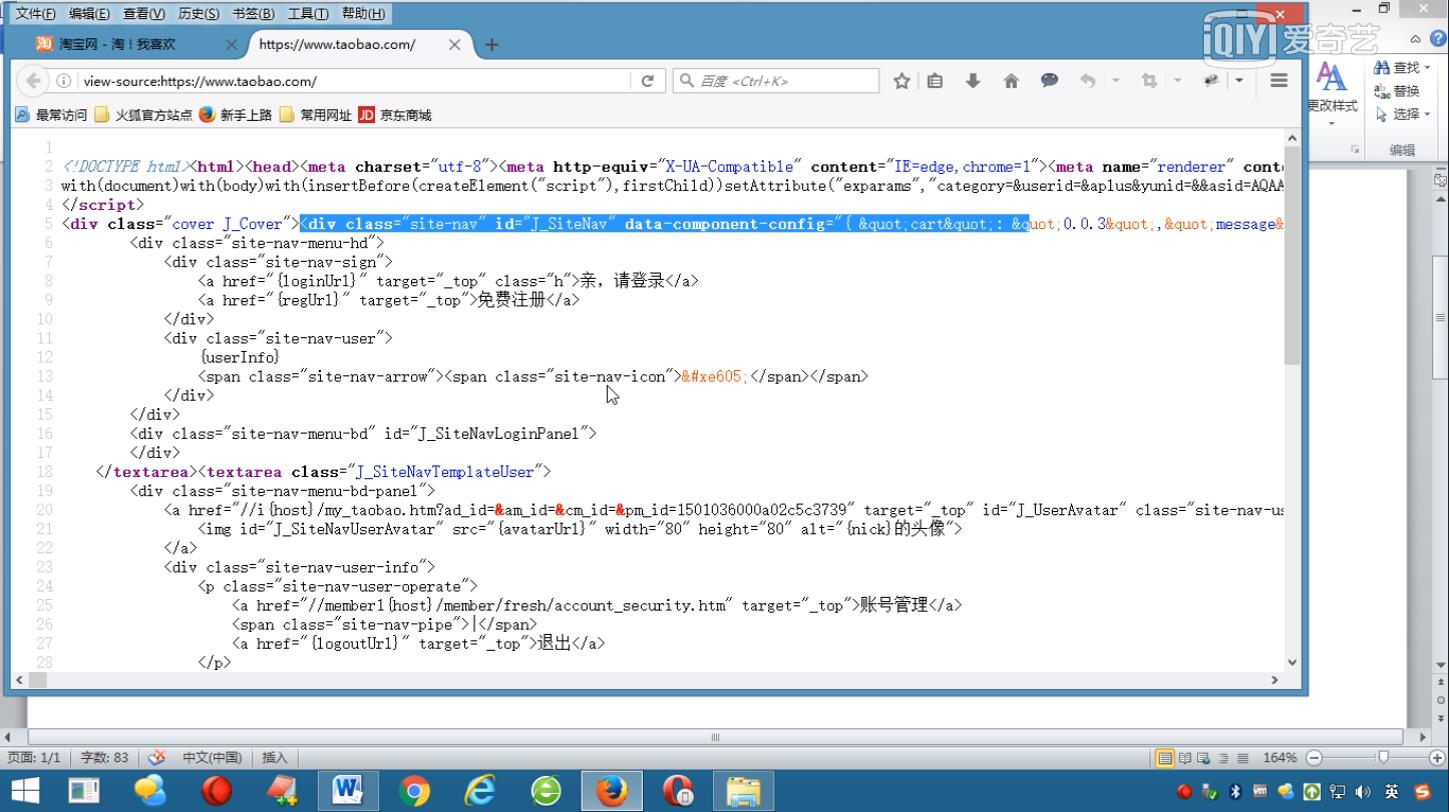The width and height of the screenshot is (1449, 812).
Task: Open 京东商城 bookmark
Action: (x=395, y=115)
